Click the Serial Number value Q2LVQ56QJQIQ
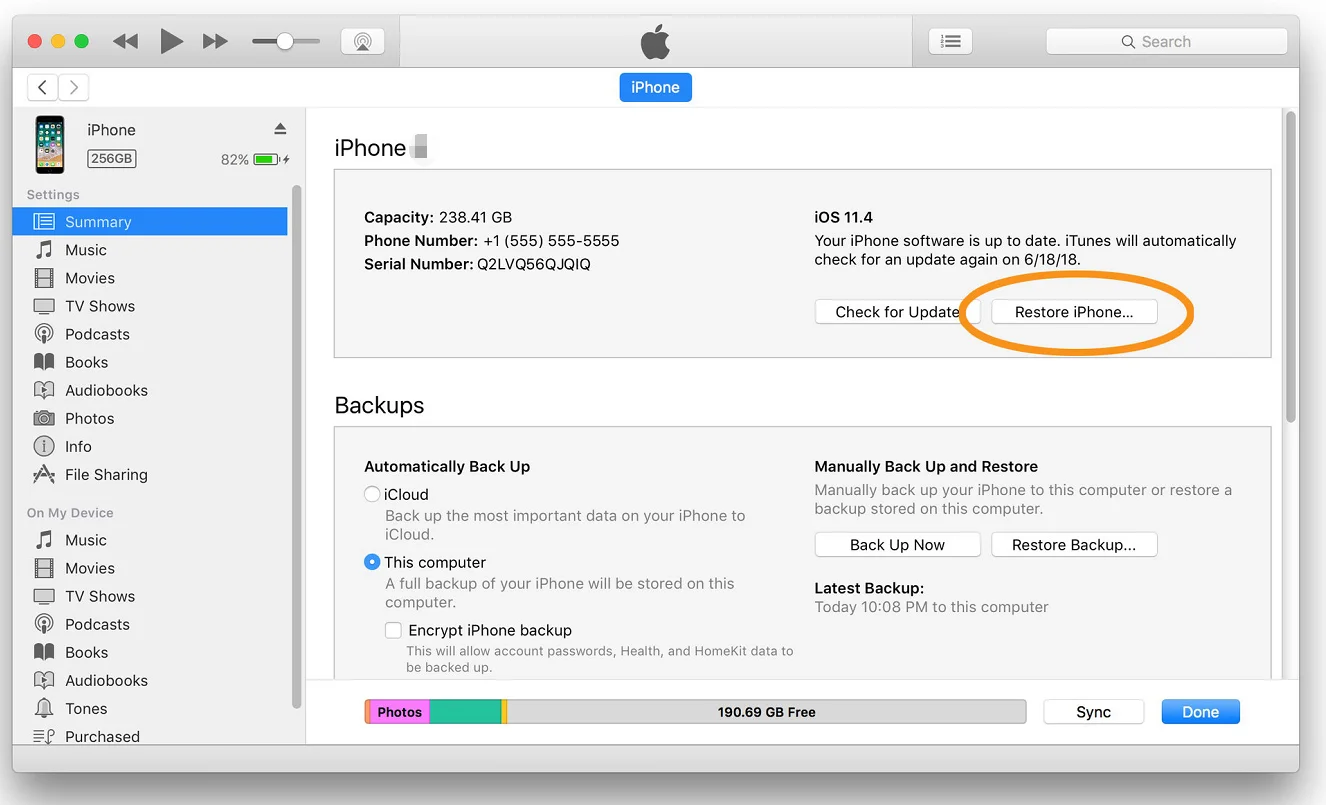The image size is (1326, 805). tap(534, 264)
